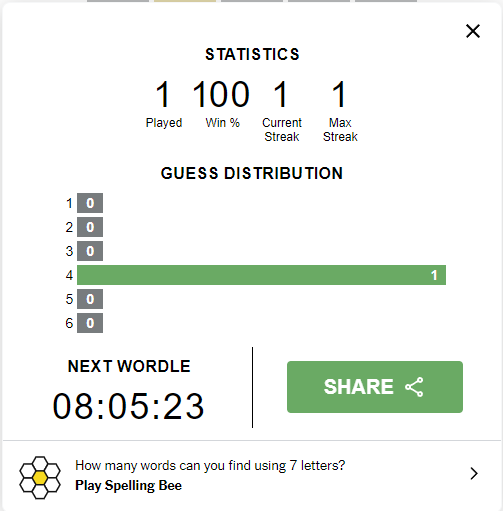The width and height of the screenshot is (503, 511).
Task: Click the GUESS DISTRIBUTION heading
Action: tap(252, 173)
